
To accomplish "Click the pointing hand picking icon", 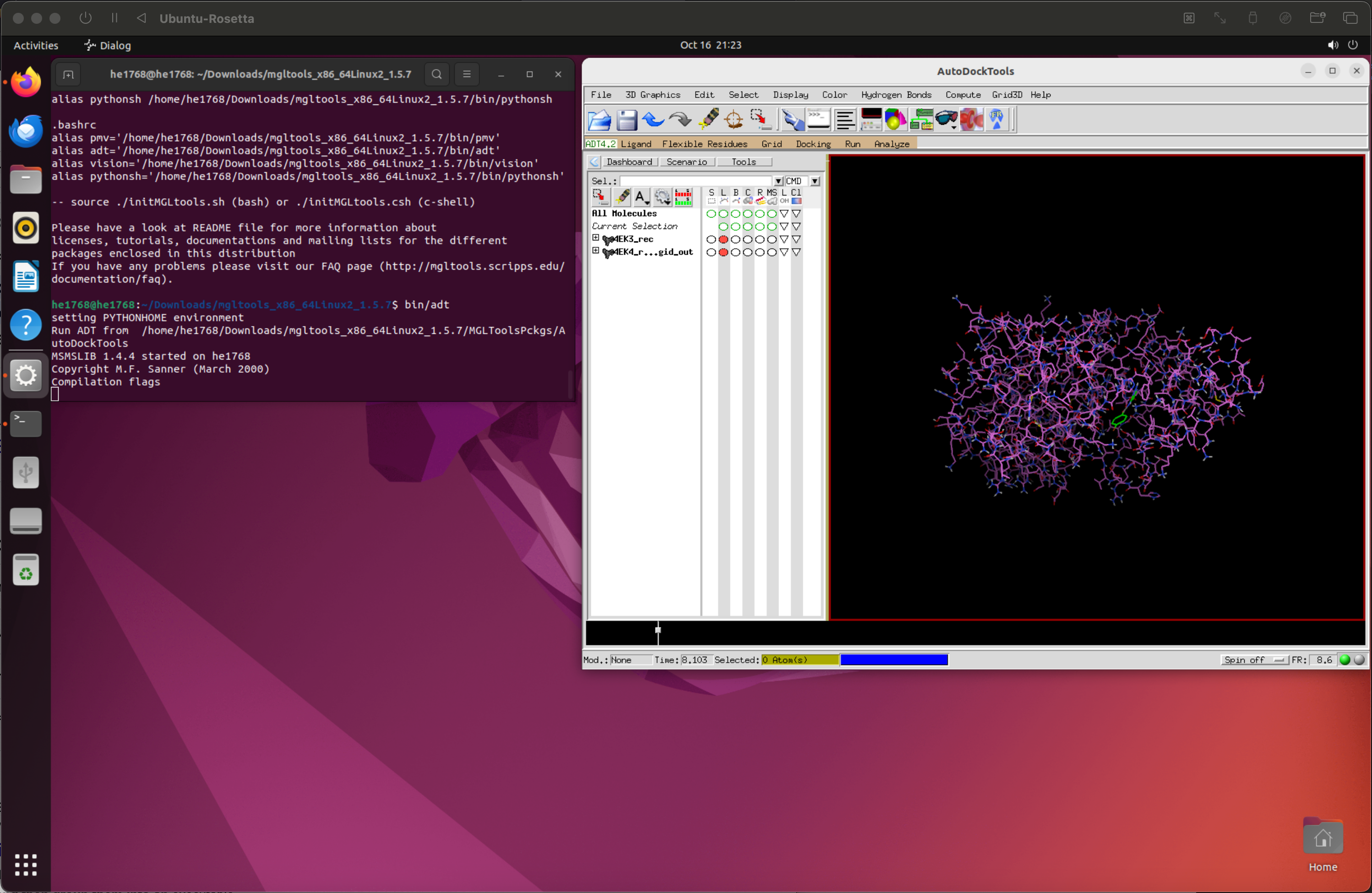I will 793,120.
